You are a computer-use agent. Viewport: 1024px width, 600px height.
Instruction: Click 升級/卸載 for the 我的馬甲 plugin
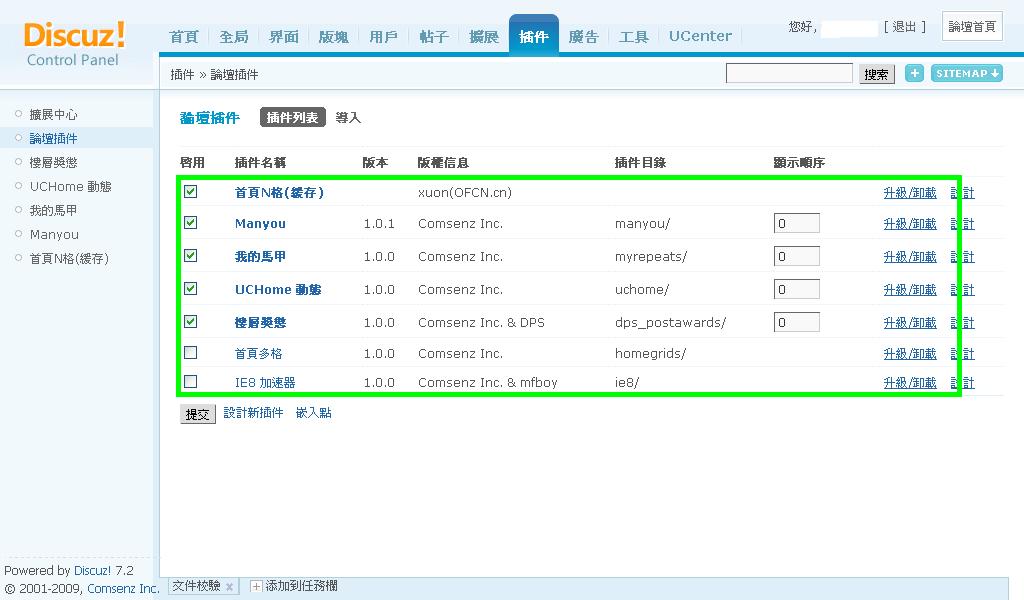coord(910,257)
